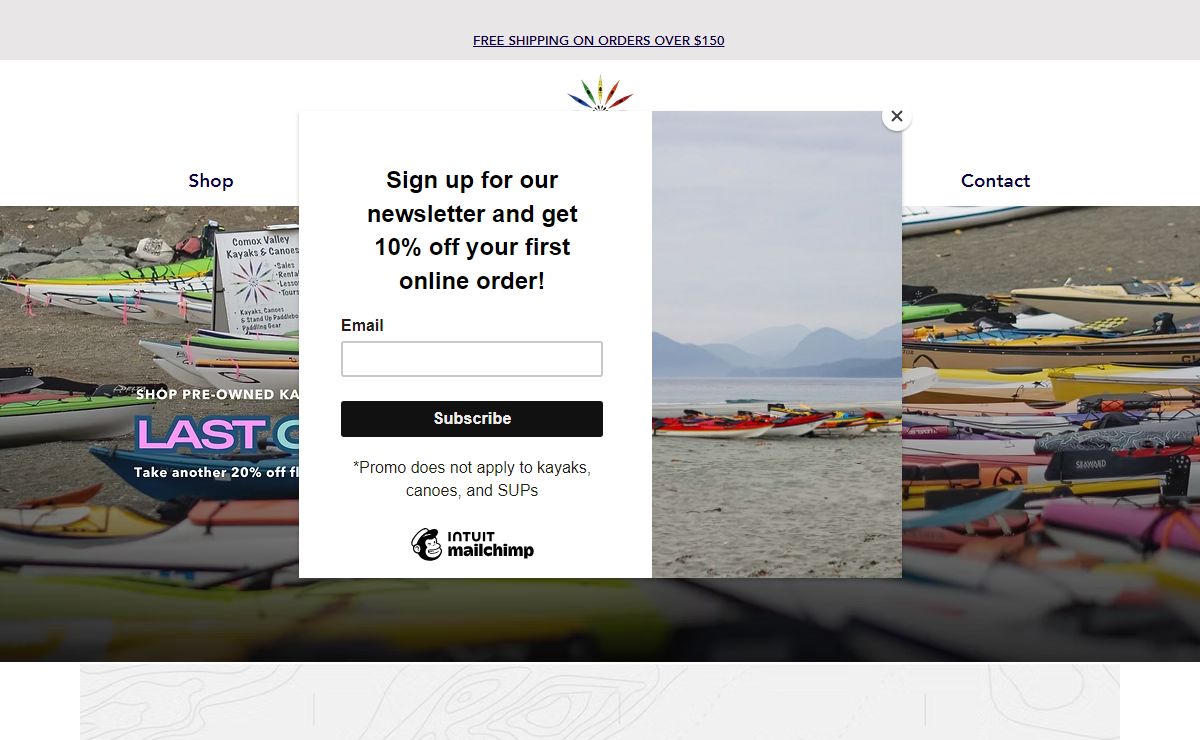Click the Mailchimp monkey logo icon
1200x740 pixels.
pos(426,544)
